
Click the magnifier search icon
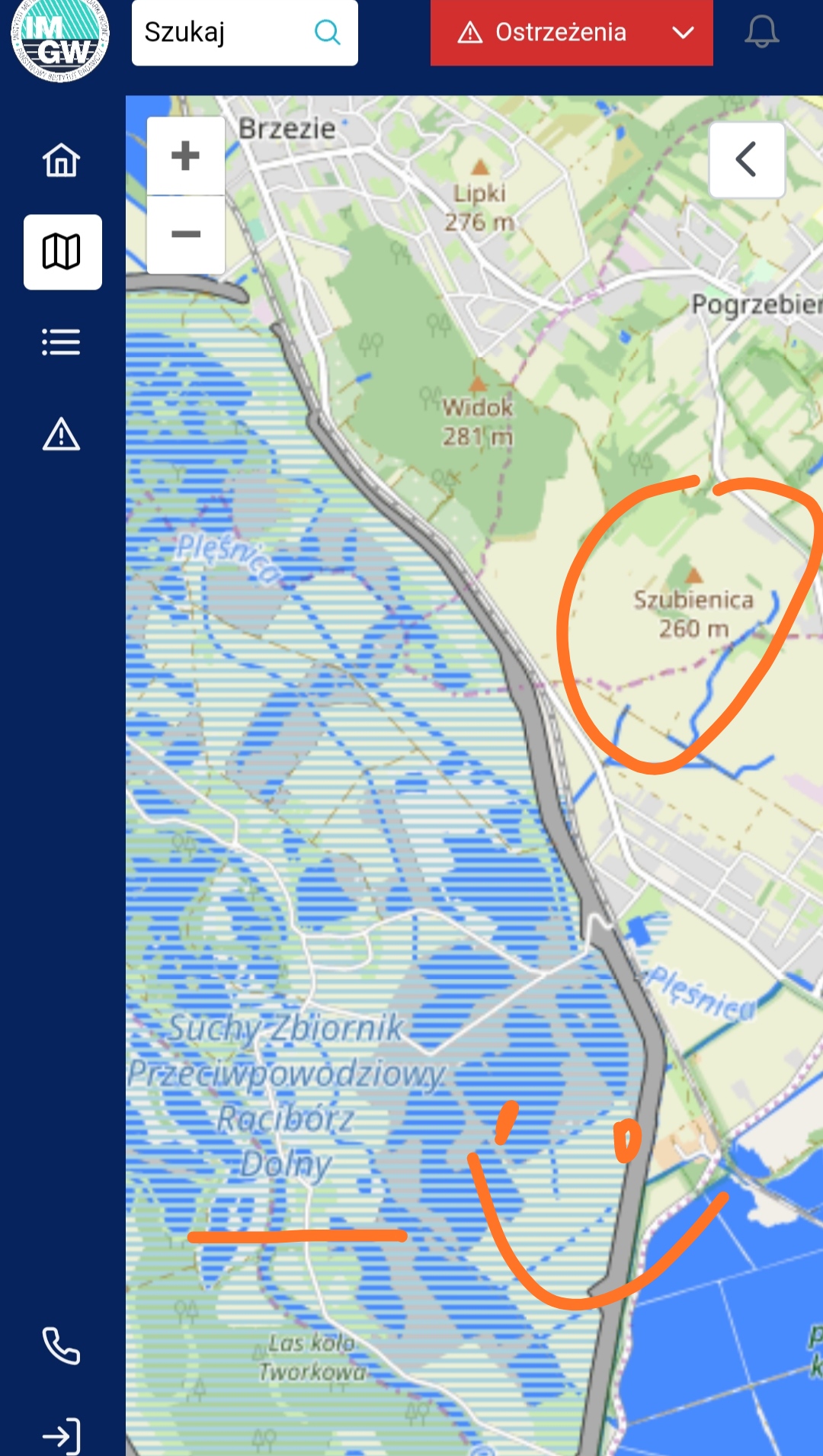point(327,32)
